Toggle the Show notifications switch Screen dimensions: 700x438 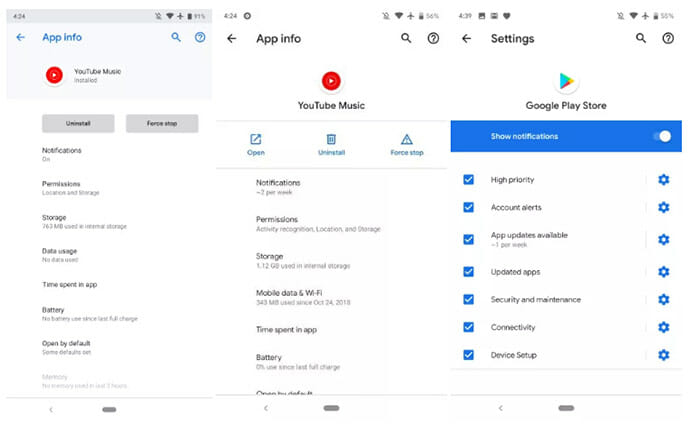[x=662, y=136]
